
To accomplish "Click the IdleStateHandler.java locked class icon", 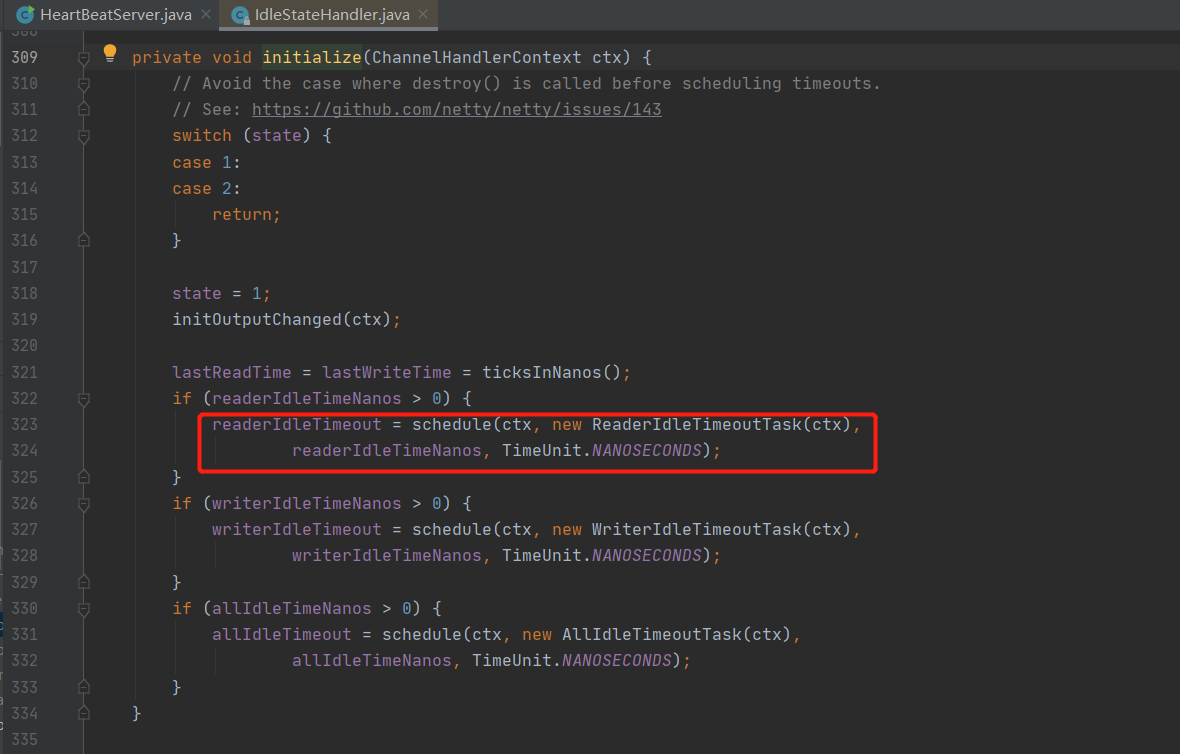I will [240, 15].
